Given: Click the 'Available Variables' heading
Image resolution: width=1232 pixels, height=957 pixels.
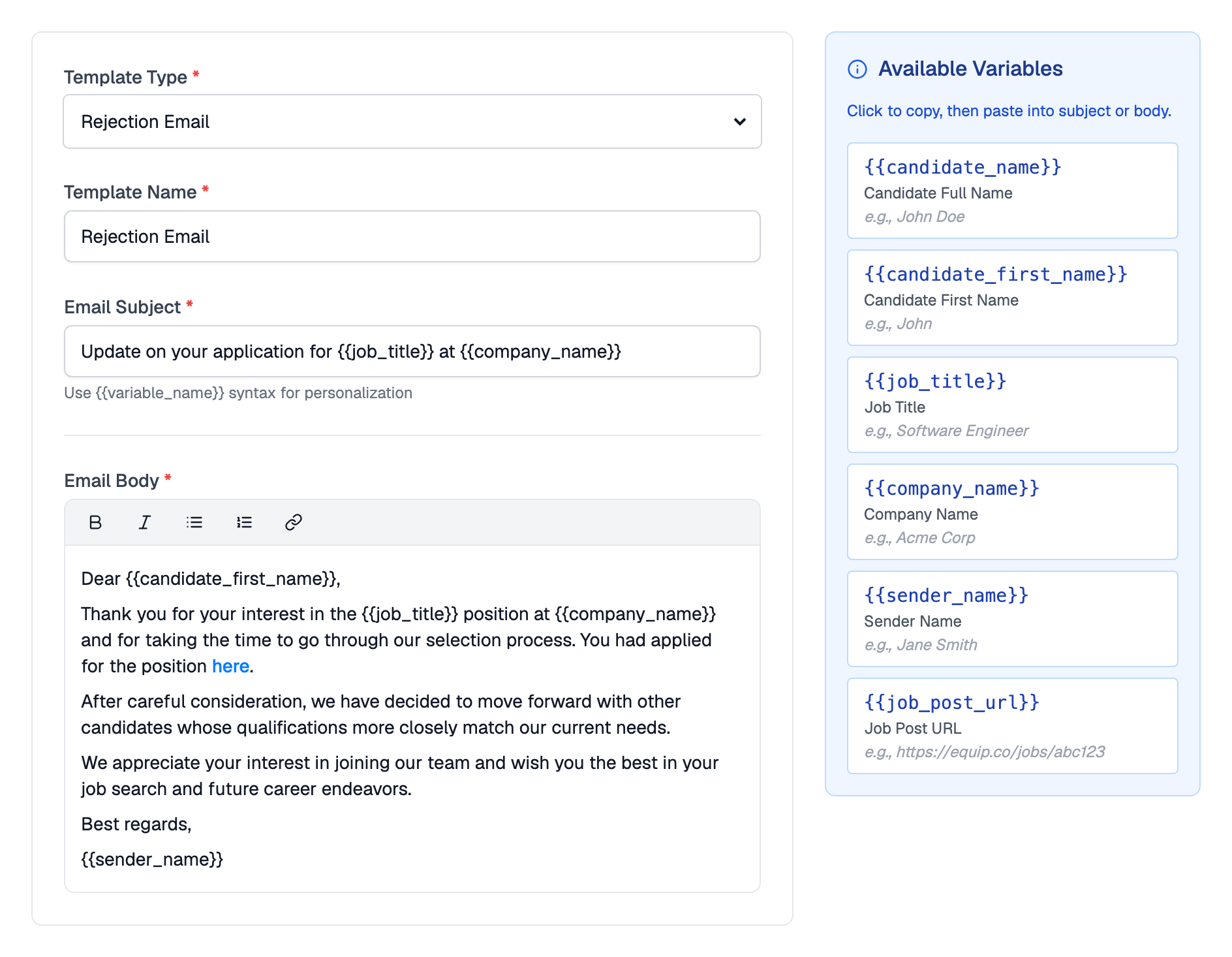Looking at the screenshot, I should tap(970, 69).
